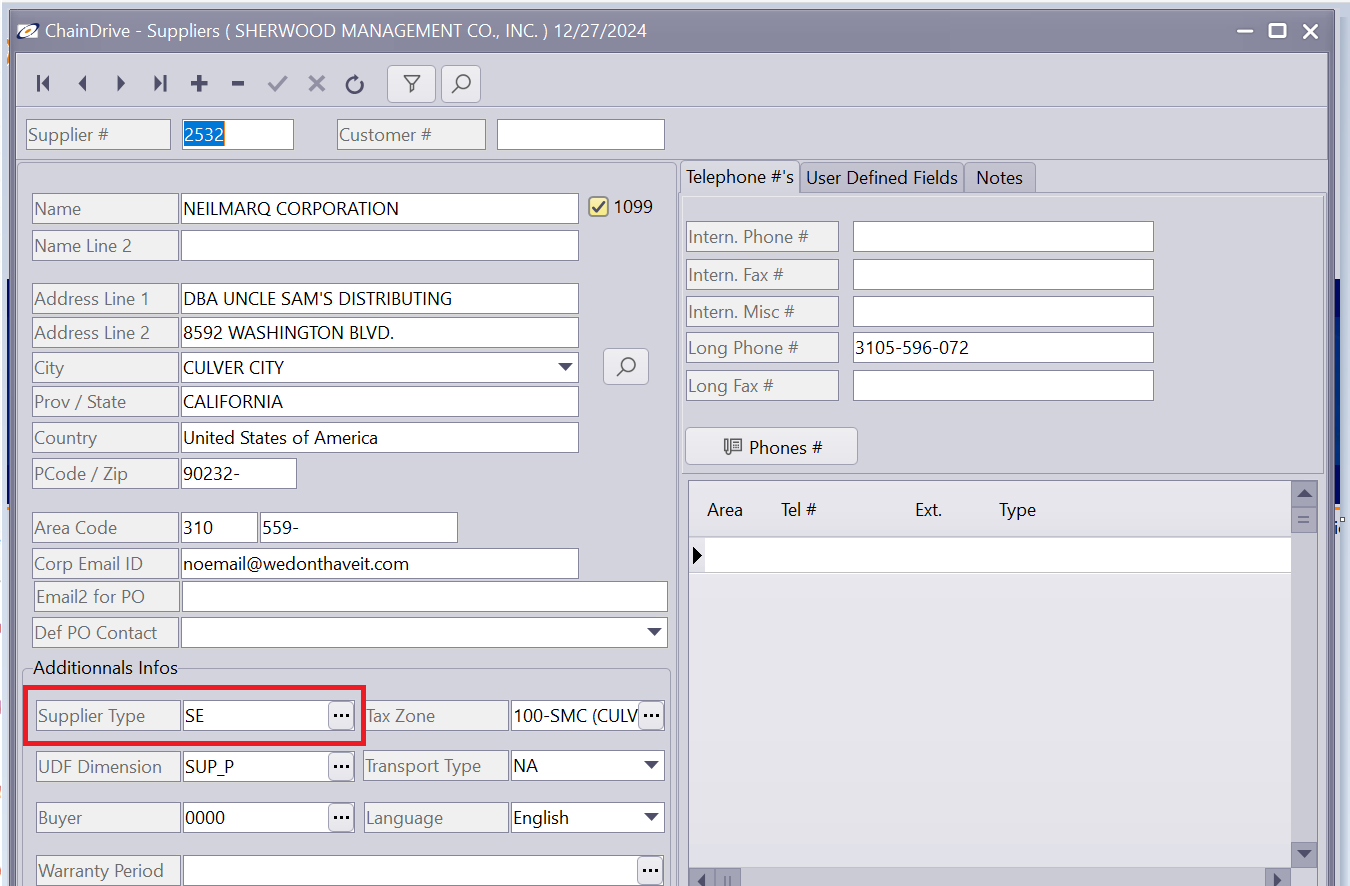Open the toolbar search magnifier
The height and width of the screenshot is (886, 1350).
(x=460, y=84)
